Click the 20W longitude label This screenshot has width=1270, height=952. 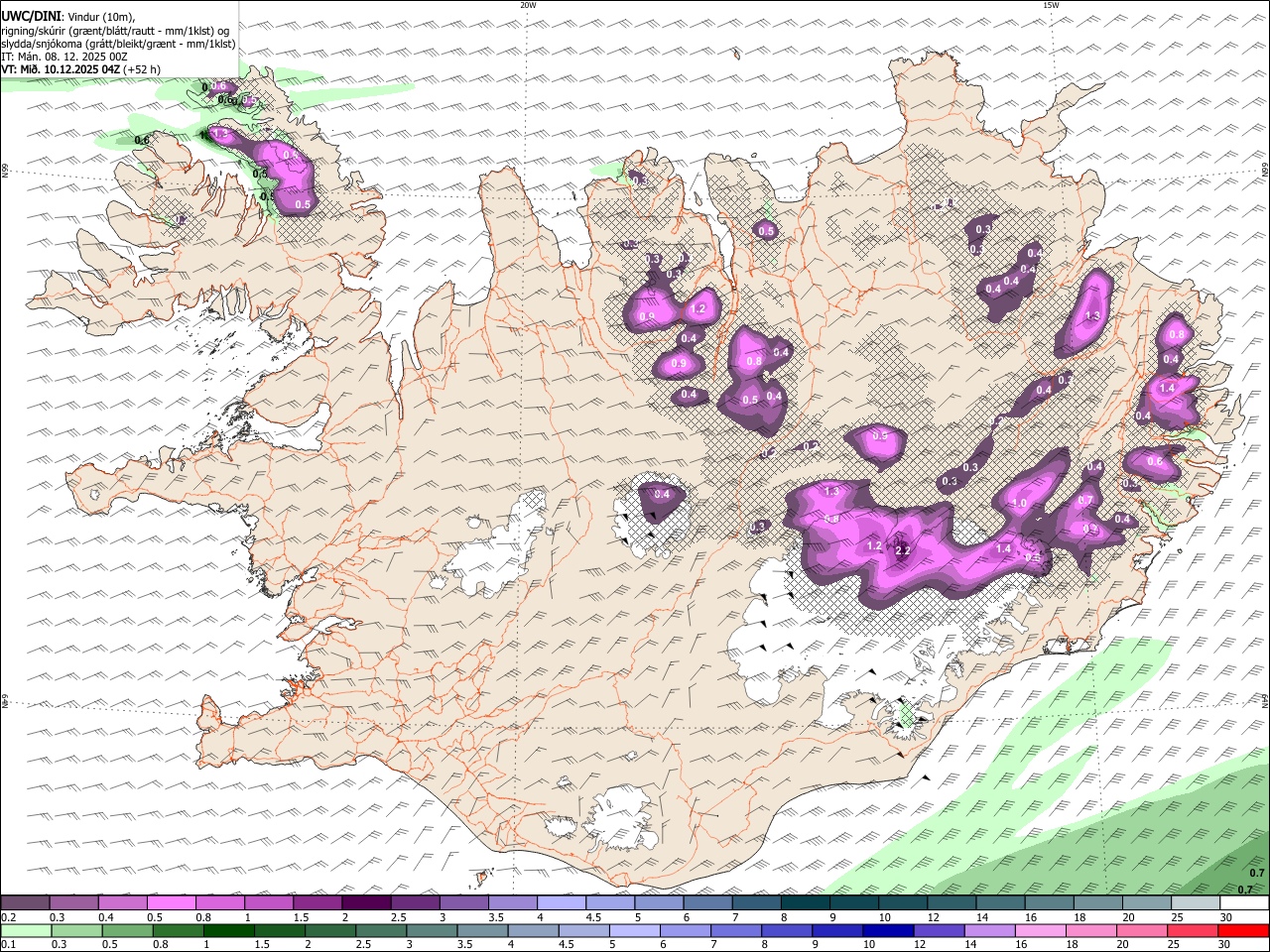528,5
